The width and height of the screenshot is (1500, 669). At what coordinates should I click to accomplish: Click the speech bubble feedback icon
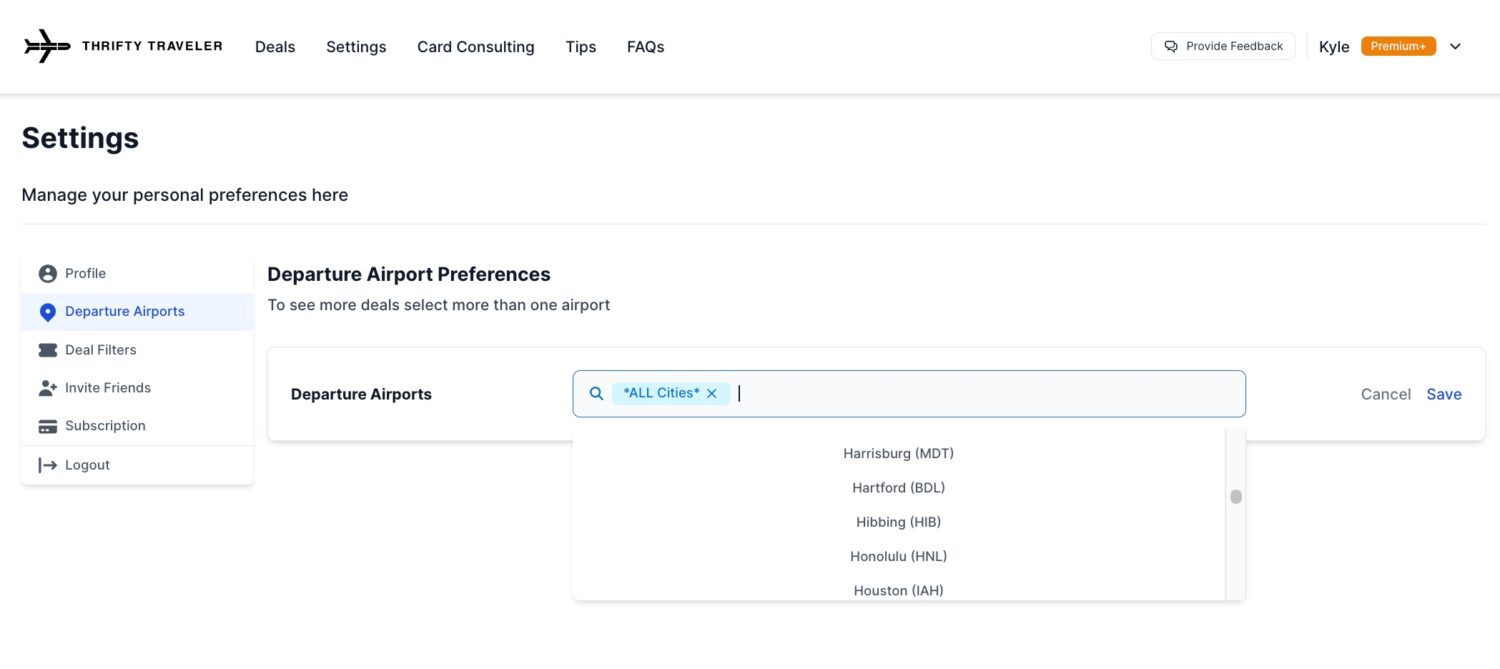[1169, 45]
